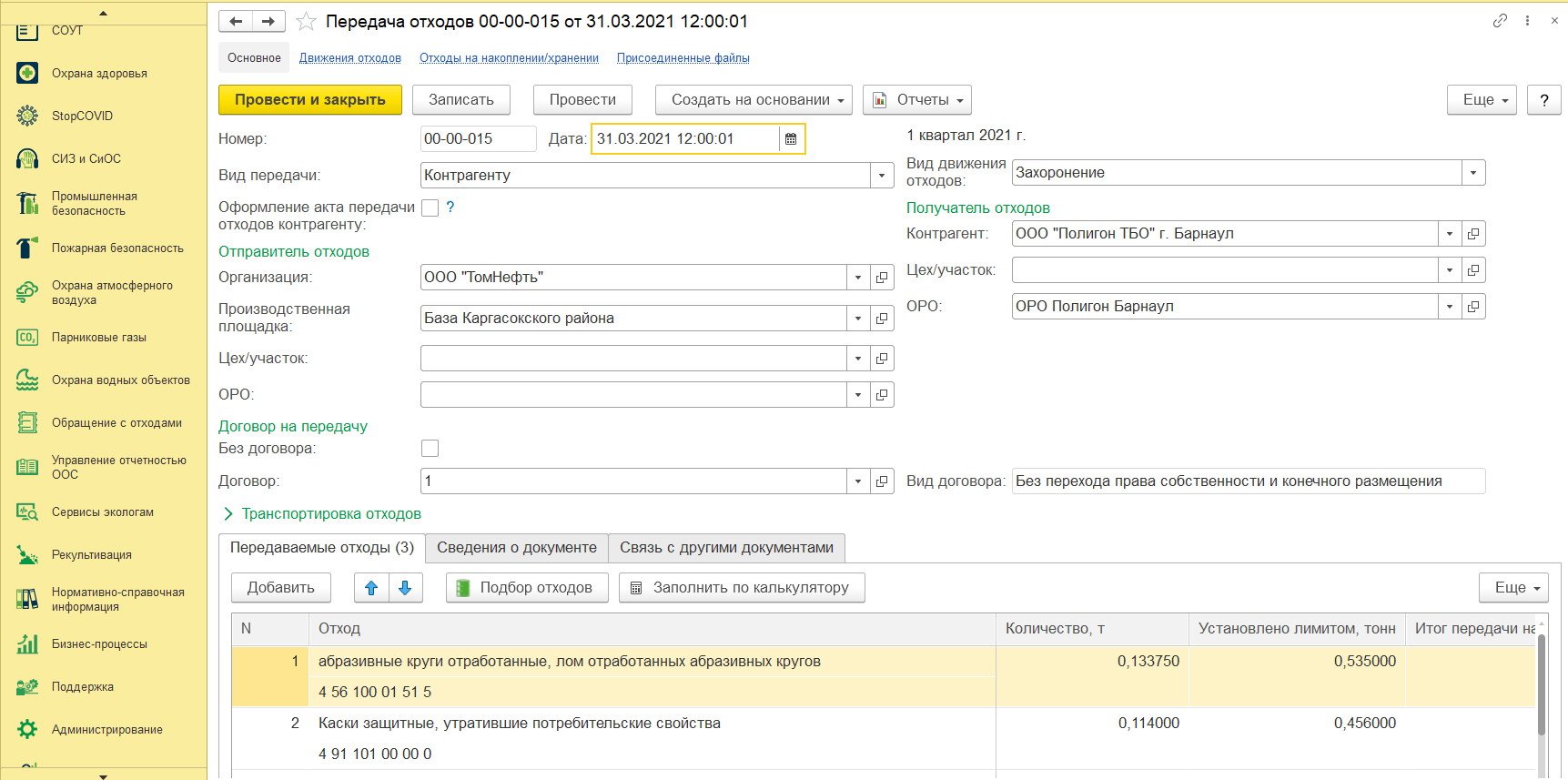The width and height of the screenshot is (1568, 780).
Task: Expand the Транспортировка отходов section
Action: [322, 514]
